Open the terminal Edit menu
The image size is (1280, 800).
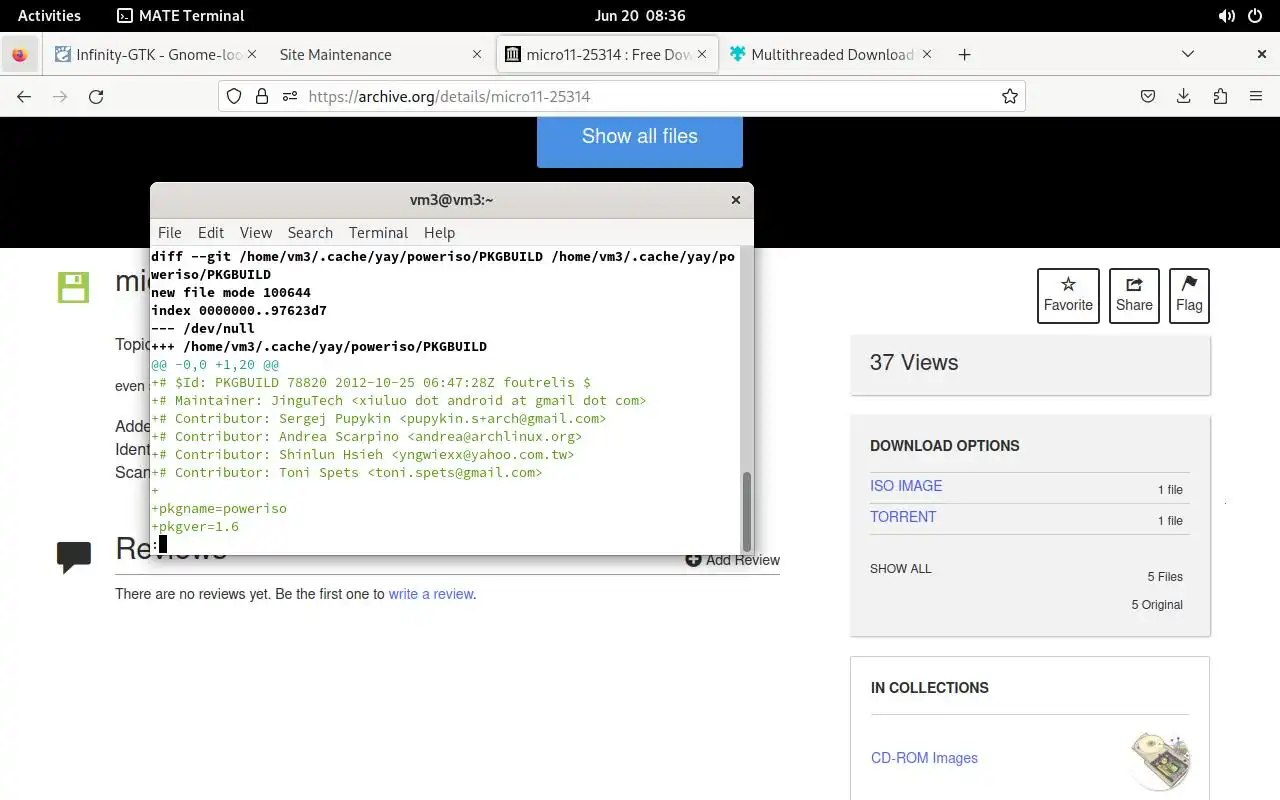211,232
